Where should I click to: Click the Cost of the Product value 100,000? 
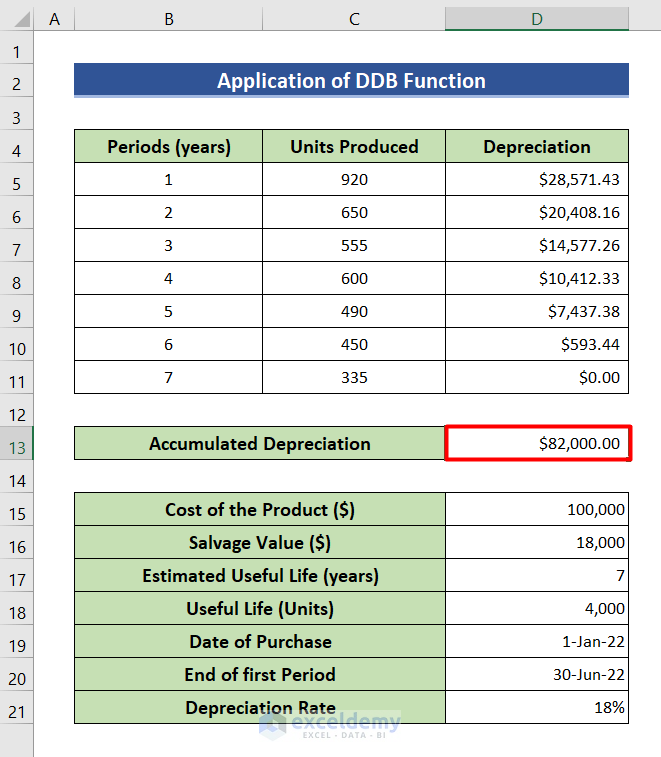click(x=537, y=510)
